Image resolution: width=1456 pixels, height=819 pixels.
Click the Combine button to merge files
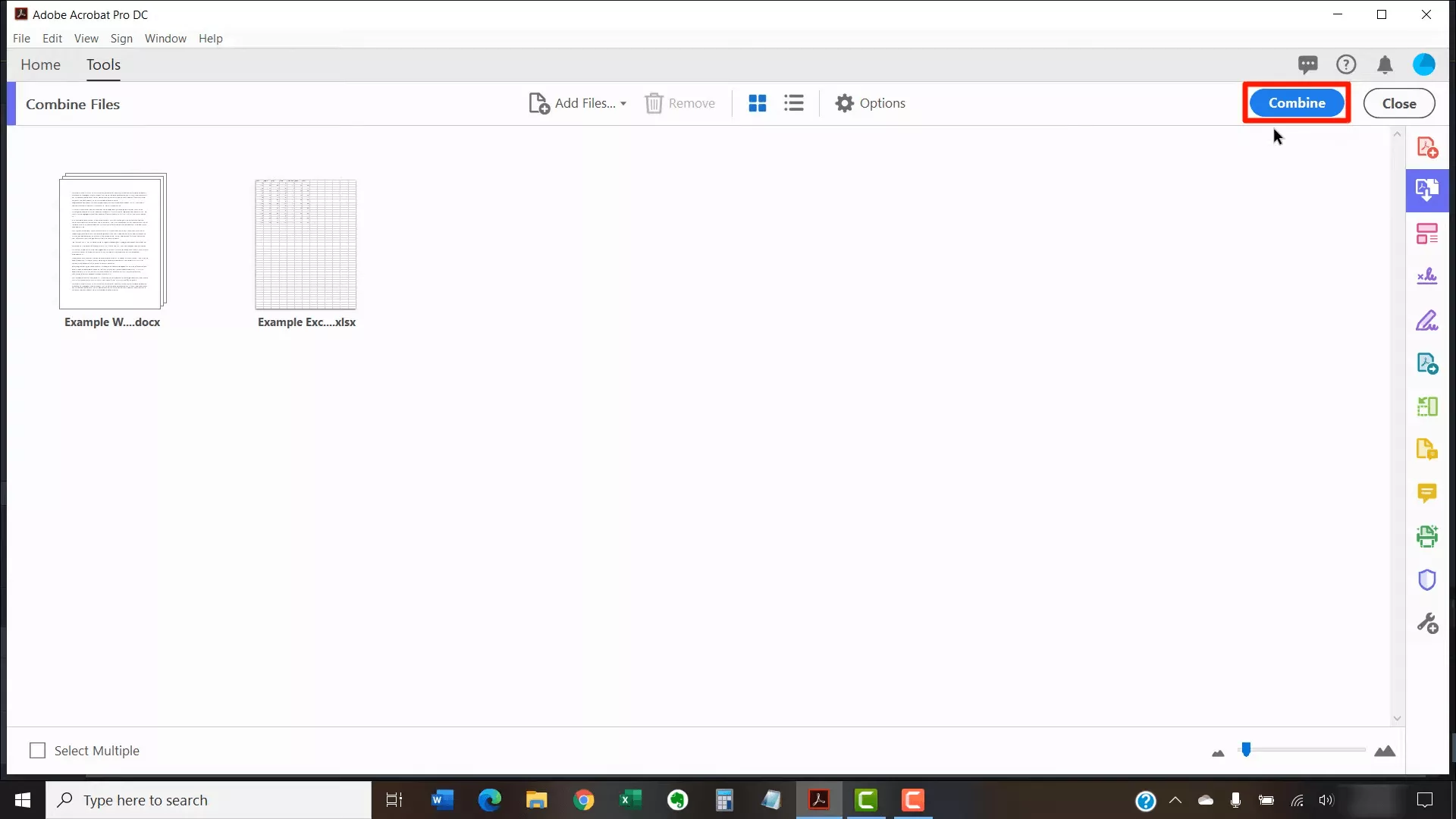click(1296, 102)
